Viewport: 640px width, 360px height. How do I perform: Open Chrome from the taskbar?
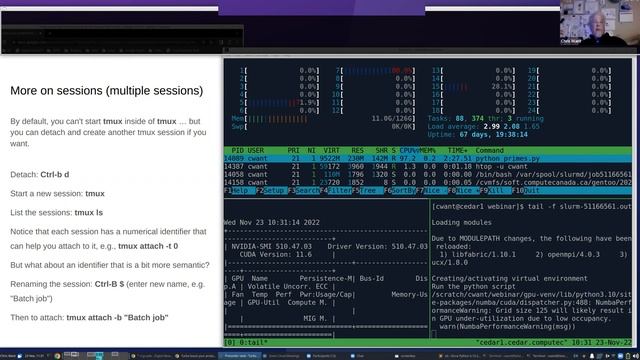click(x=57, y=356)
